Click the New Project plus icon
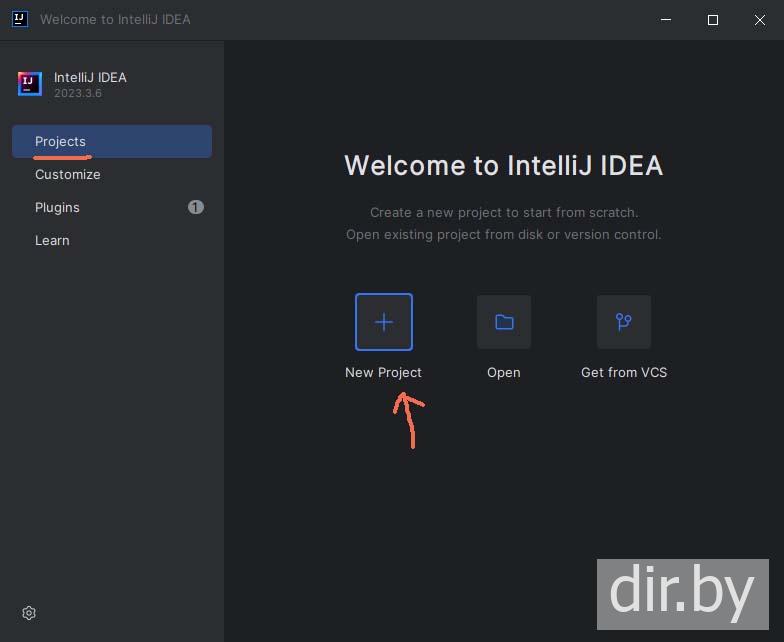 (x=384, y=322)
